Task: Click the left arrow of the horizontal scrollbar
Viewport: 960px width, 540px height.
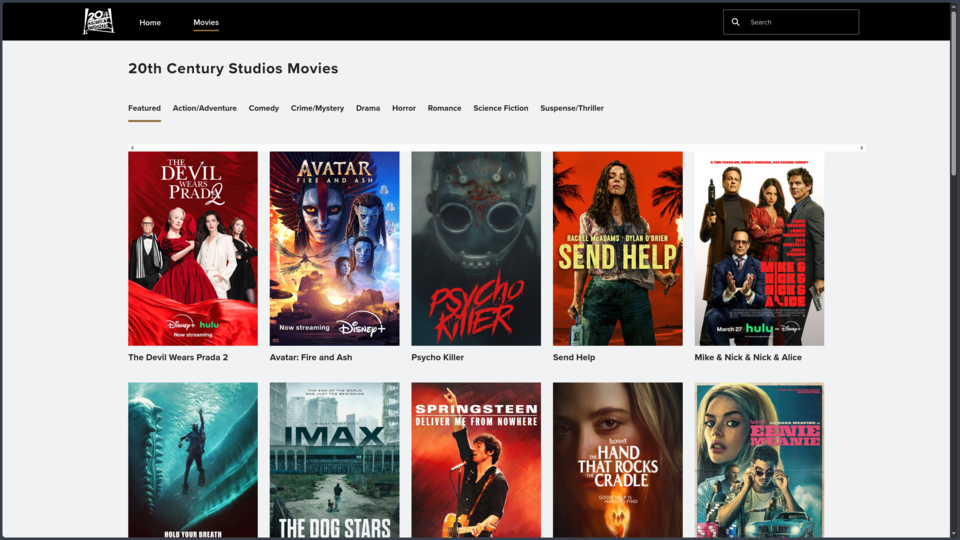Action: tap(132, 148)
